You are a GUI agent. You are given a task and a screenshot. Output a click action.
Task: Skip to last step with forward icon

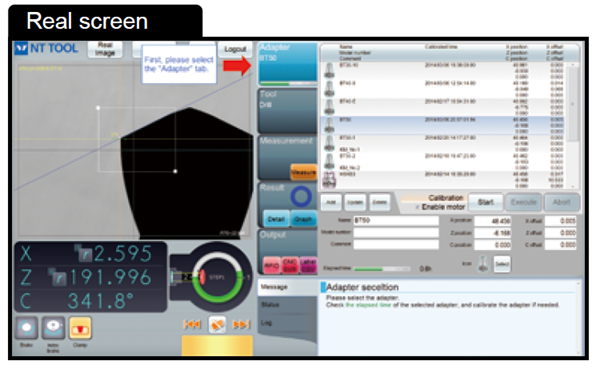[241, 325]
